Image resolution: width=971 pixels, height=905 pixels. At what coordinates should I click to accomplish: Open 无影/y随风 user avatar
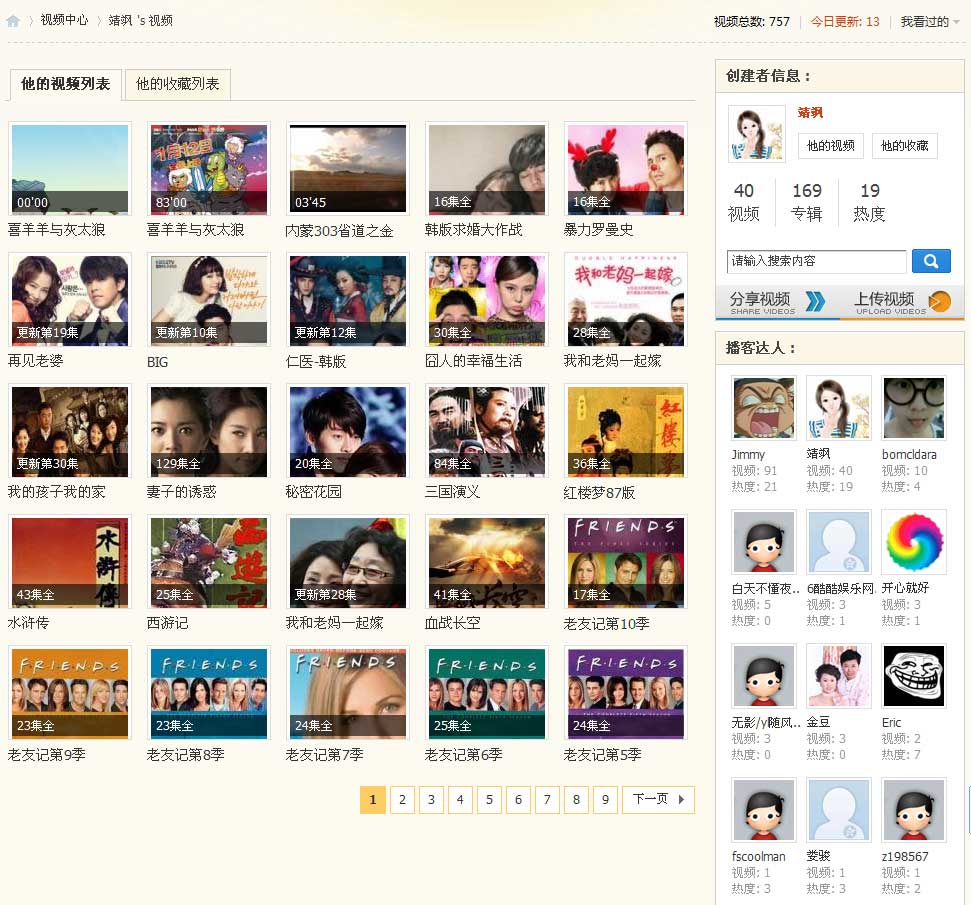point(764,675)
